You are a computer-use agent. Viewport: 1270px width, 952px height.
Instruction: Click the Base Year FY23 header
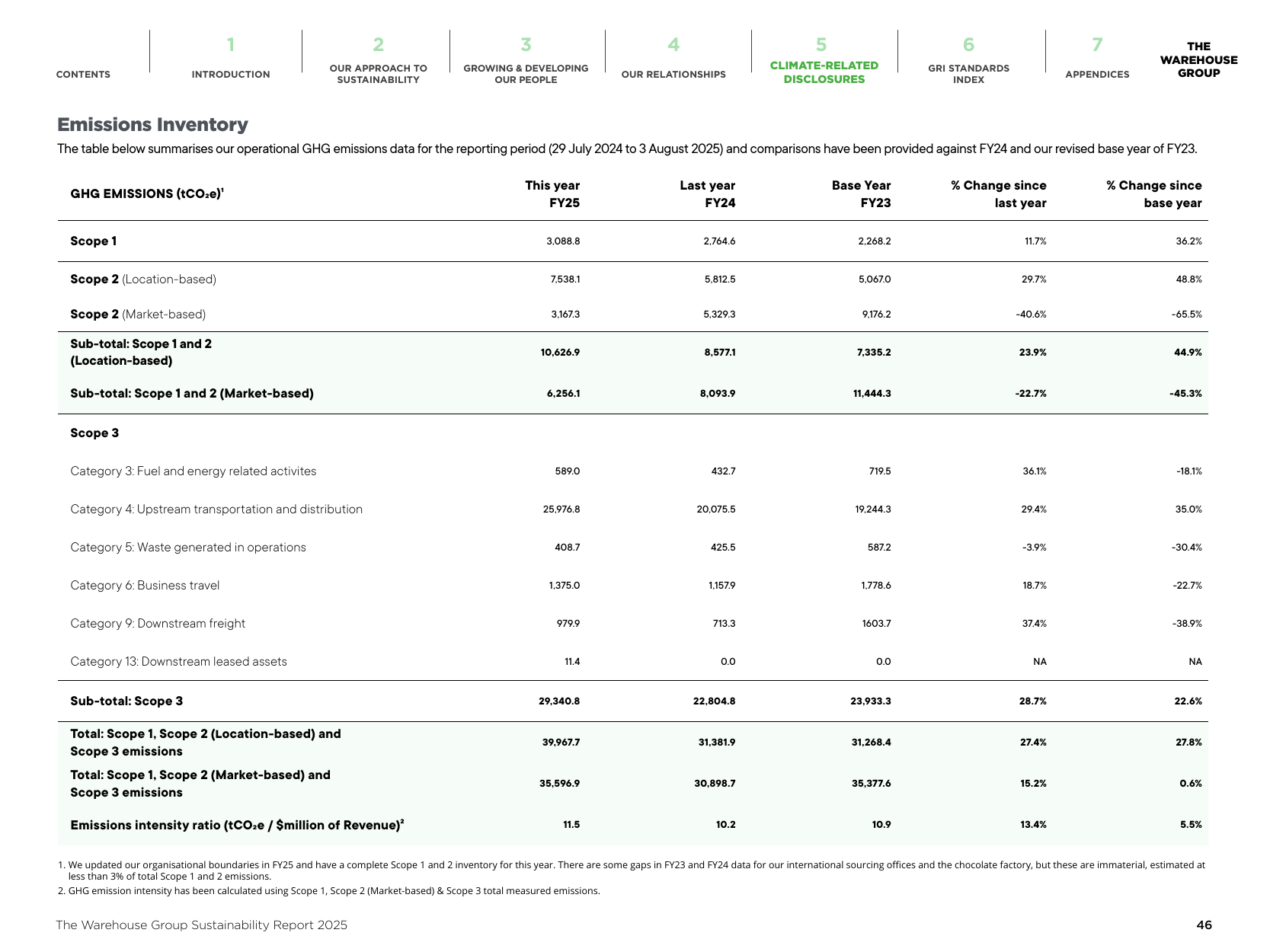861,194
